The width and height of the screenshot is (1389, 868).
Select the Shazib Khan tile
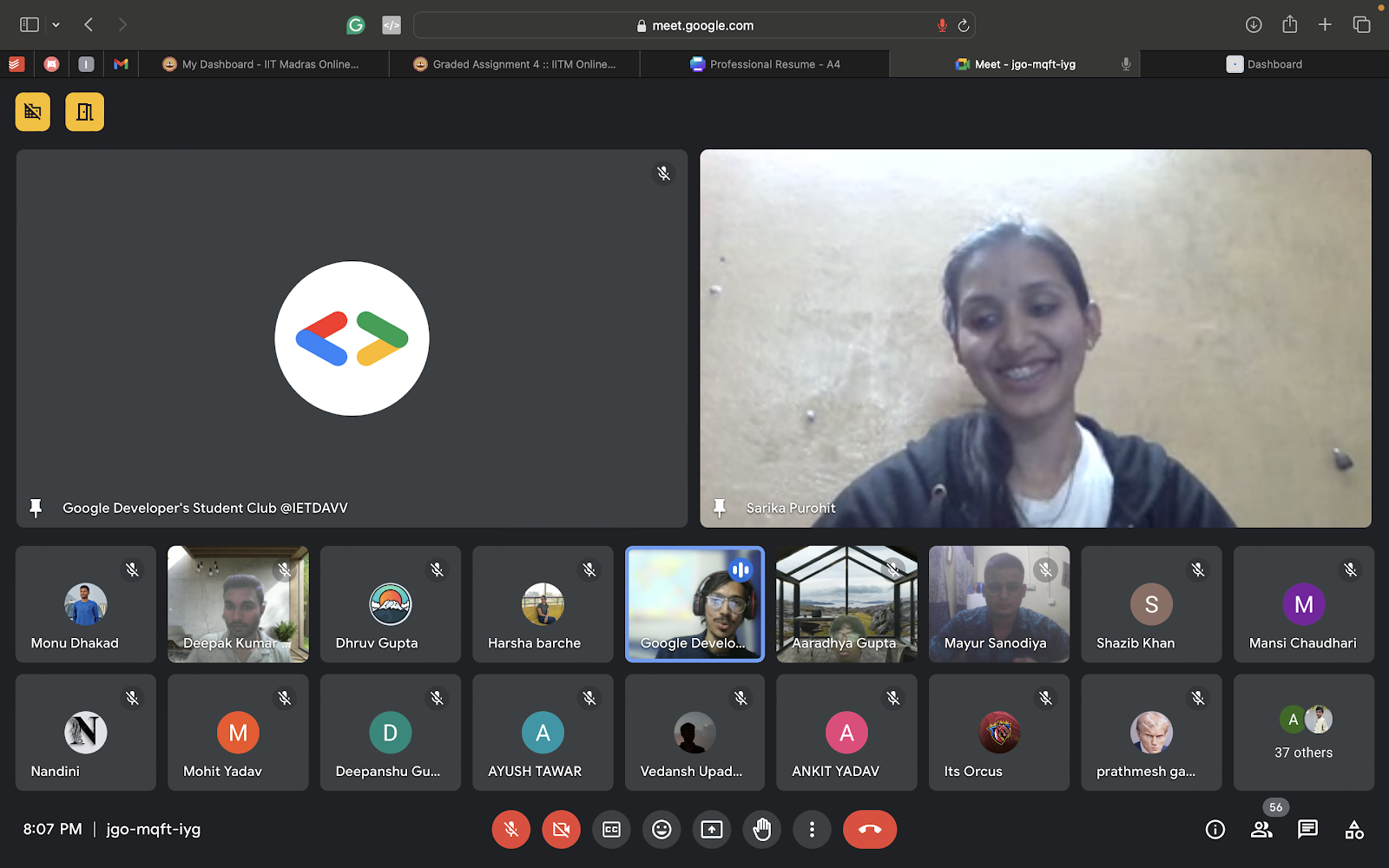(x=1151, y=604)
